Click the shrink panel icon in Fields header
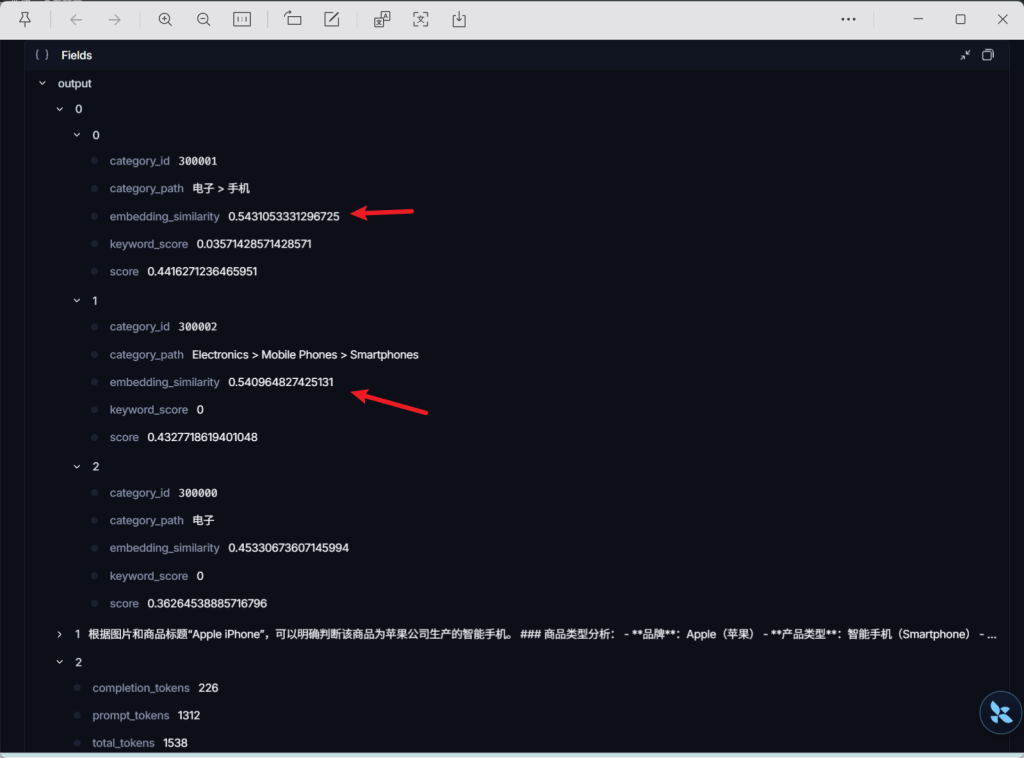The width and height of the screenshot is (1024, 758). click(x=965, y=55)
